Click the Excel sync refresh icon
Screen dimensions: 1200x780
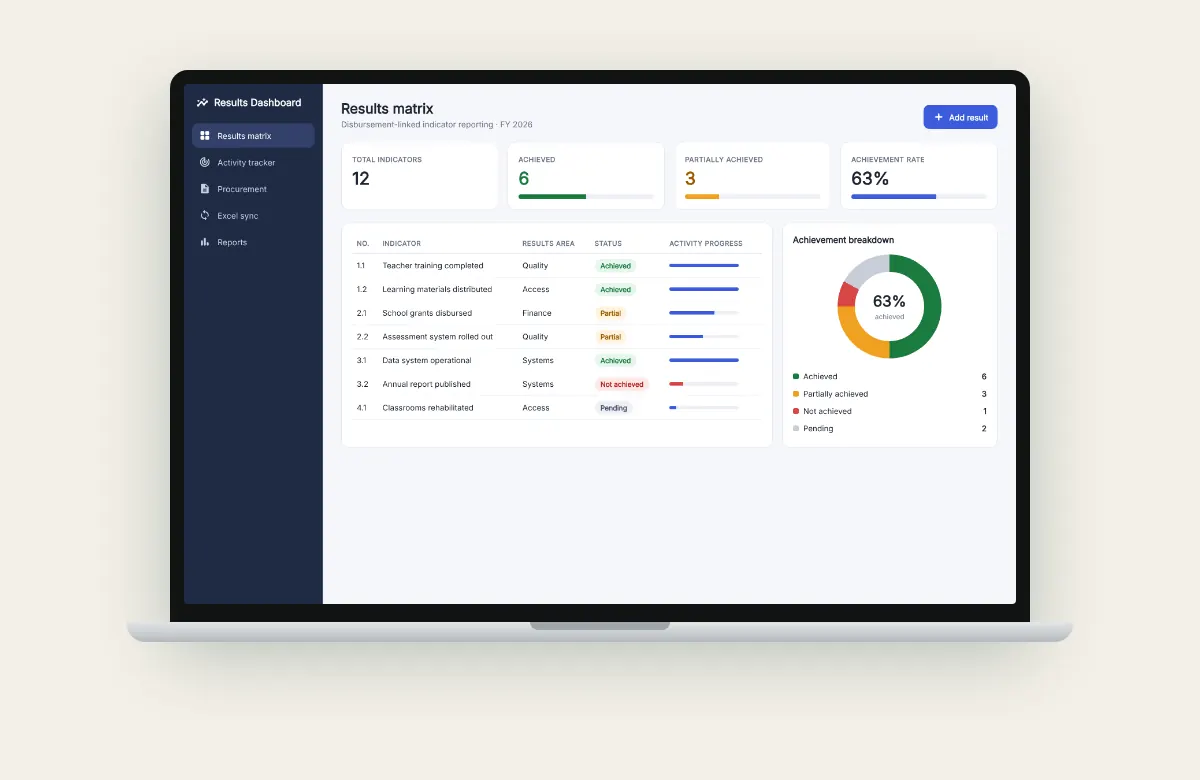tap(205, 215)
